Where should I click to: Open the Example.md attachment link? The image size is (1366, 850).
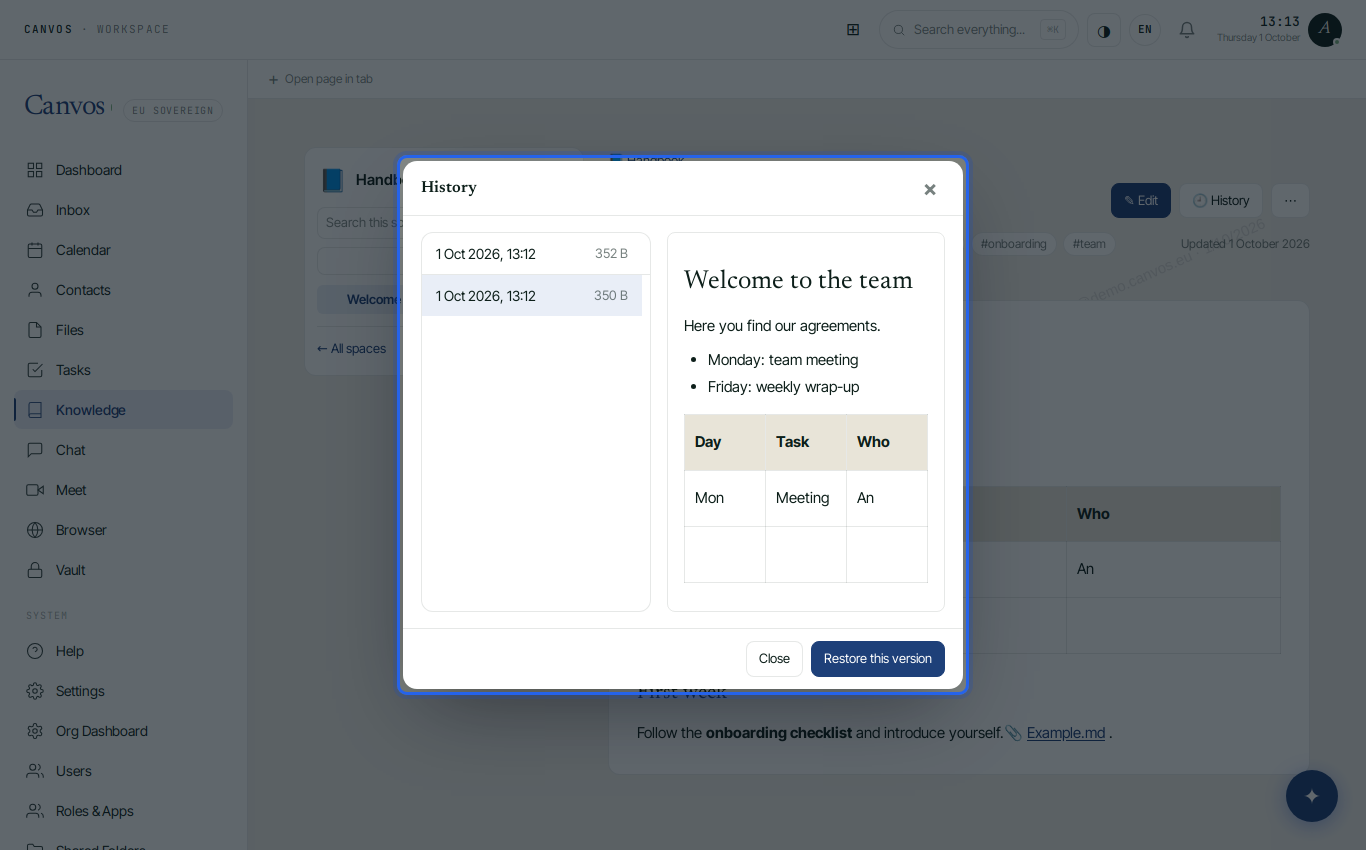1066,733
